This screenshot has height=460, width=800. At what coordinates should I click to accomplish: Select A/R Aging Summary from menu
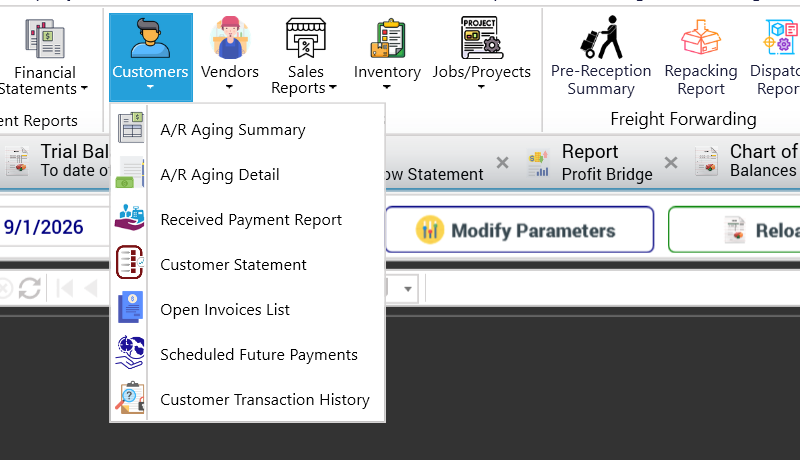247,130
